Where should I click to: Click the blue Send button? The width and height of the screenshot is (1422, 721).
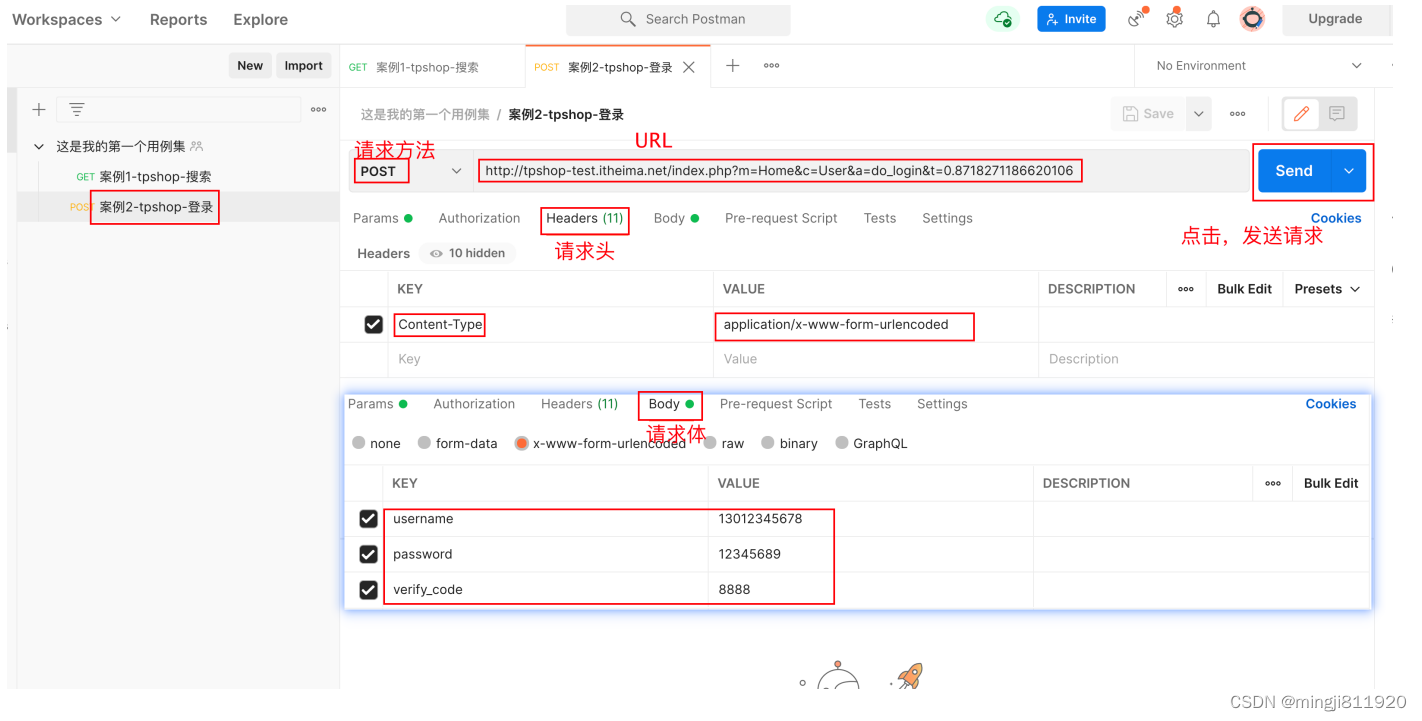(x=1294, y=171)
